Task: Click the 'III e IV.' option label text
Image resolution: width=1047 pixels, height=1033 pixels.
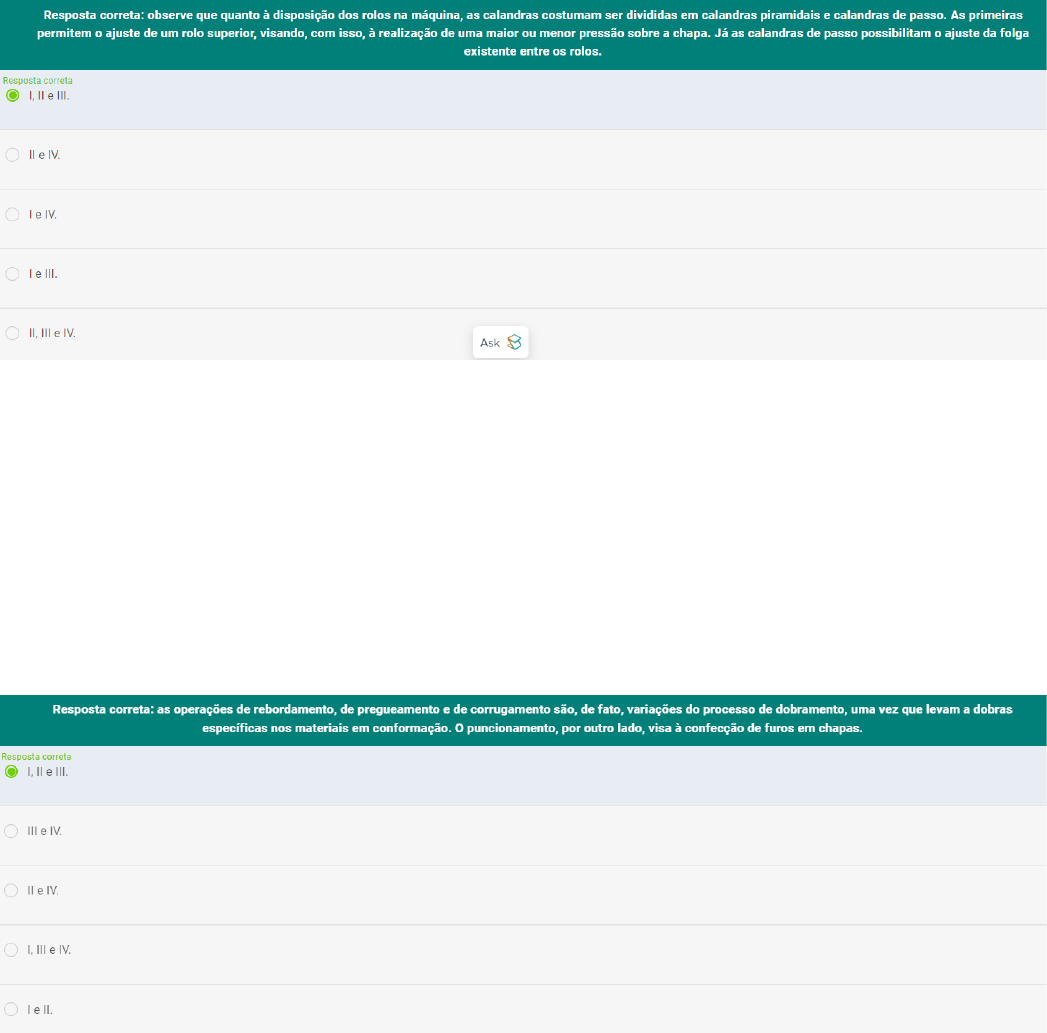Action: (45, 831)
